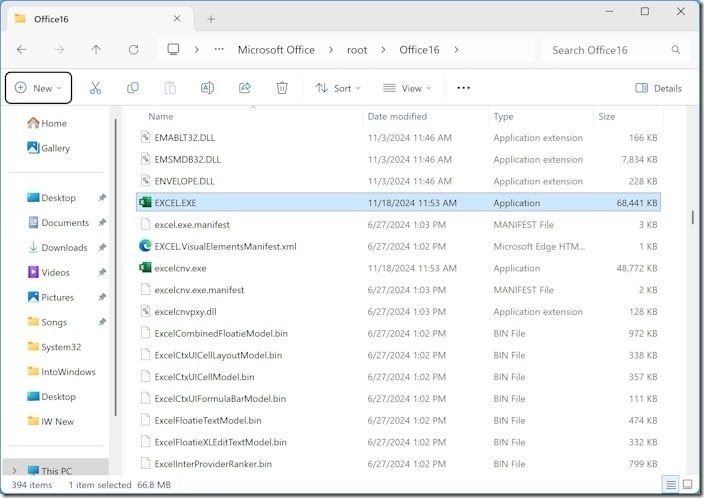Click the Excel icon of EXCEL.EXE
The height and width of the screenshot is (498, 704).
[x=145, y=203]
